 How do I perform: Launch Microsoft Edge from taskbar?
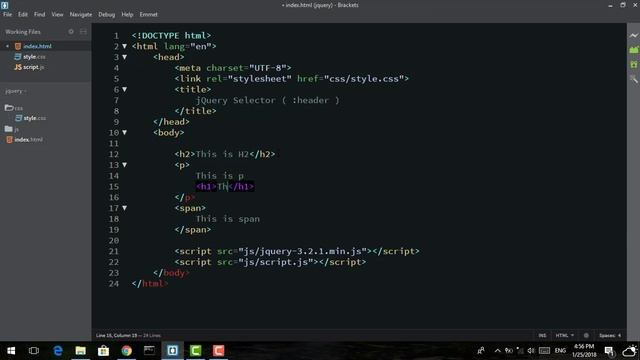(x=58, y=351)
